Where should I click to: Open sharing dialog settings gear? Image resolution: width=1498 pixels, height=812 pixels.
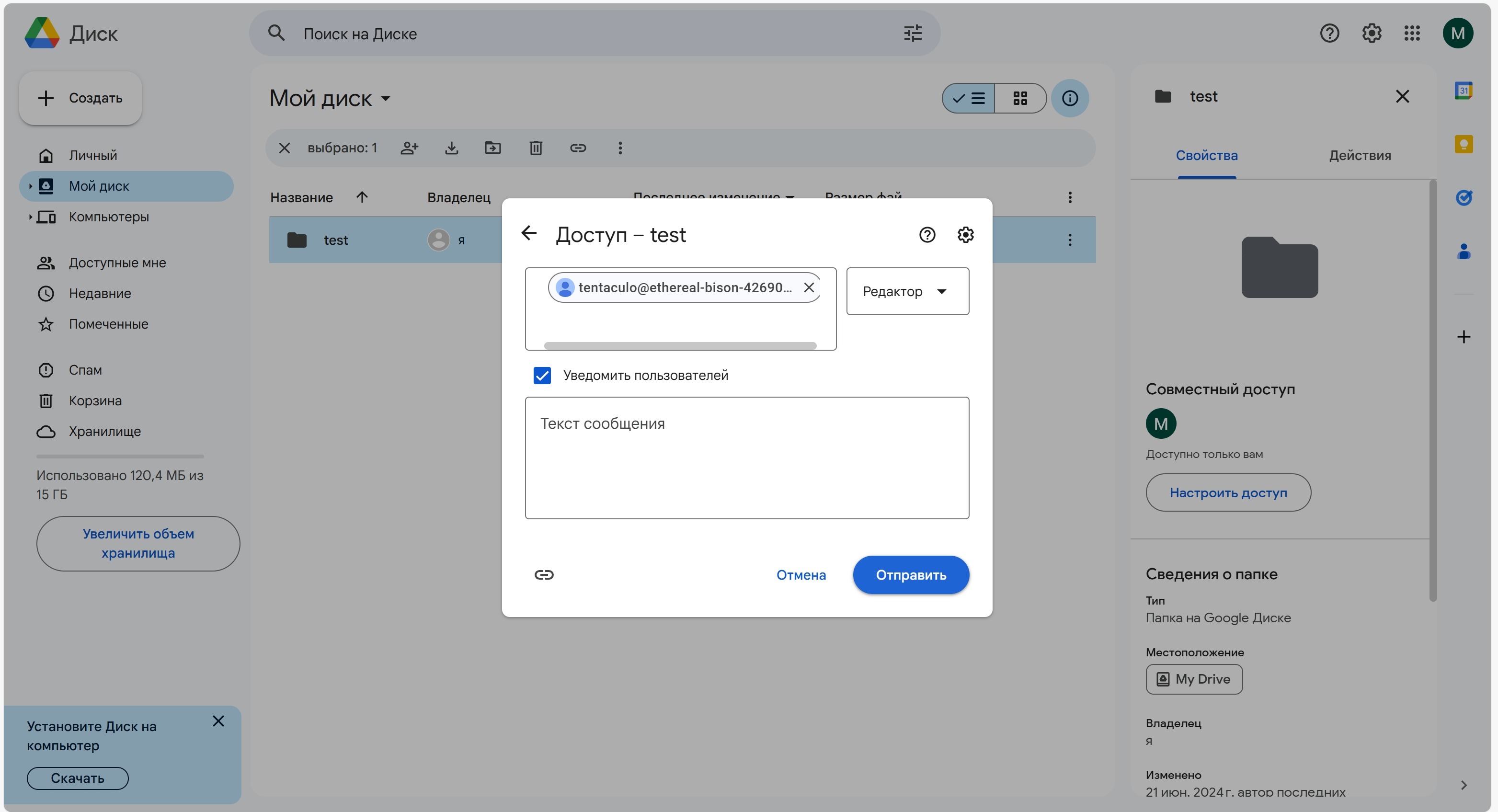965,234
